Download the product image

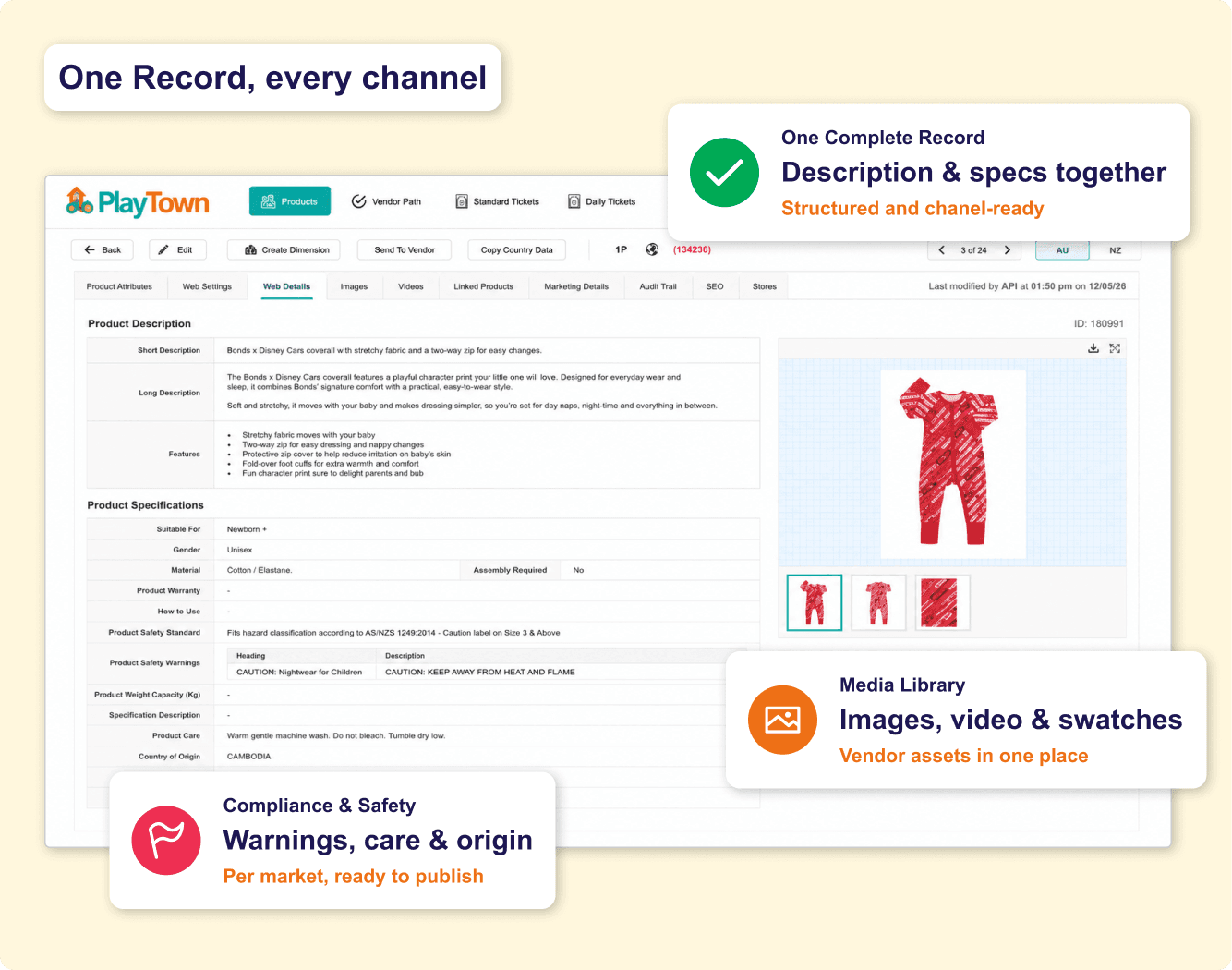click(x=1093, y=348)
